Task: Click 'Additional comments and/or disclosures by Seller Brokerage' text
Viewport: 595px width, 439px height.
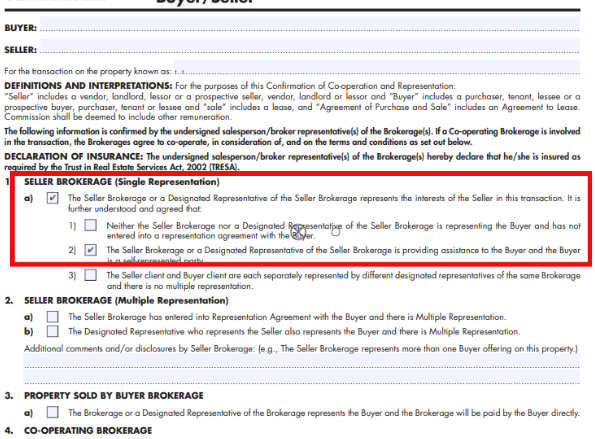Action: pos(140,349)
